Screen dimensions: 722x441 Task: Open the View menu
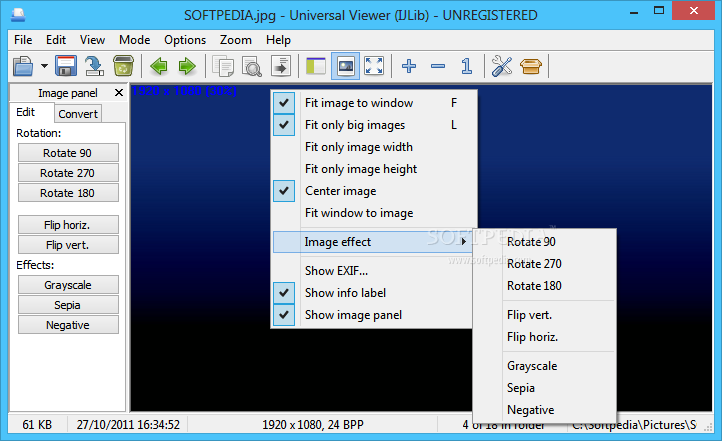(x=92, y=40)
